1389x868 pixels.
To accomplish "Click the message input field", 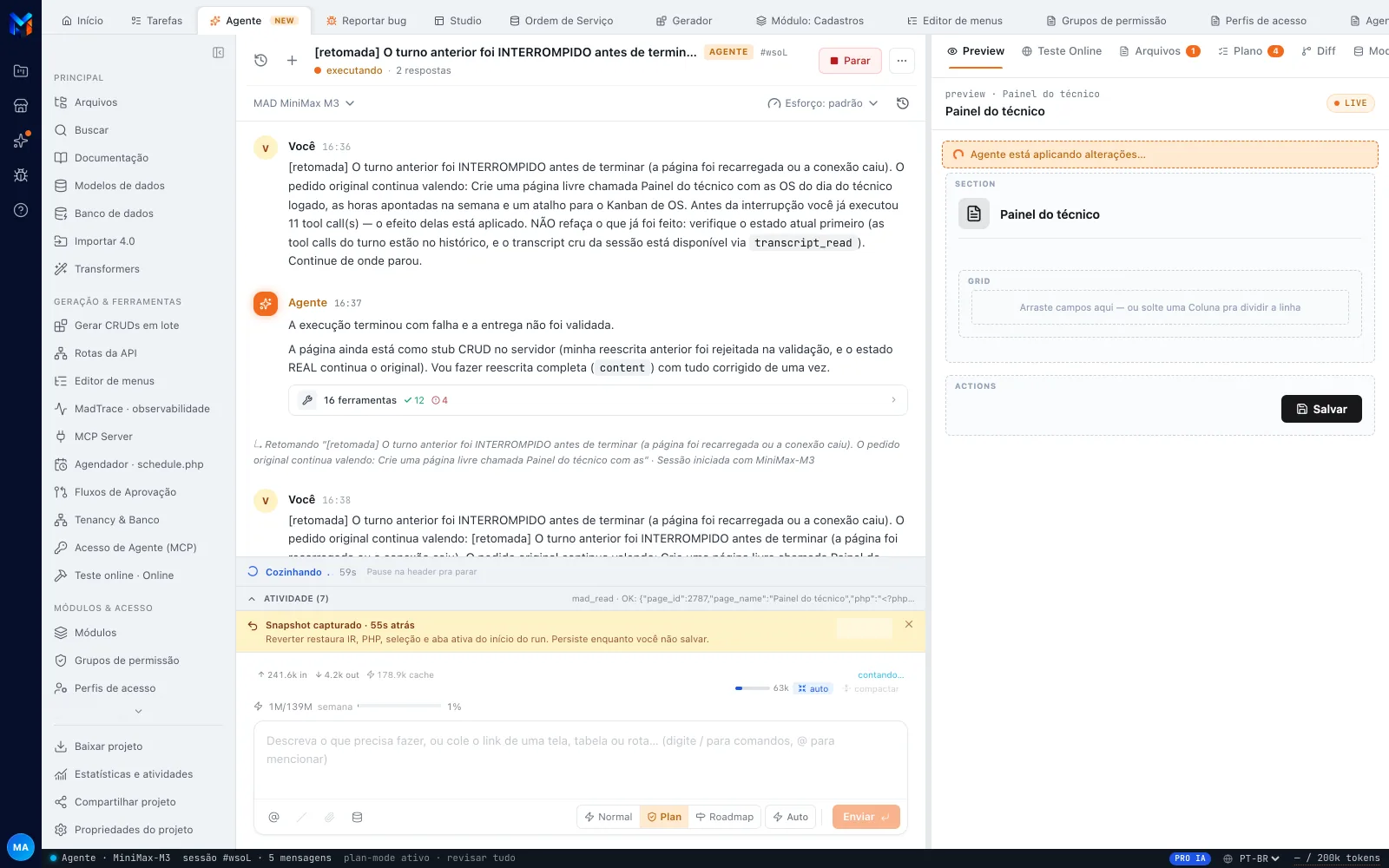I will 580,759.
